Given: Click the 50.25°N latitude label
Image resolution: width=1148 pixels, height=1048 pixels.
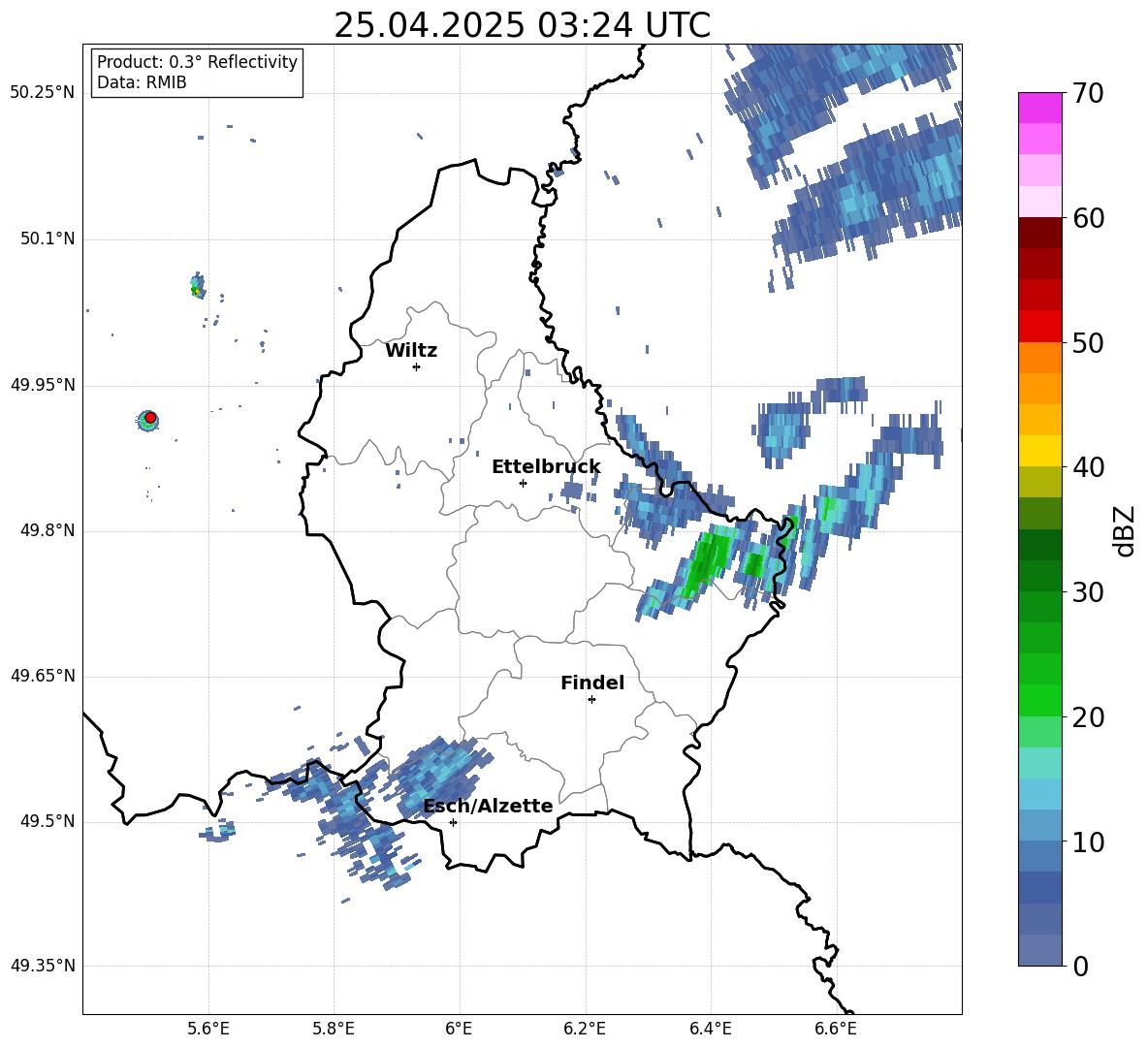Looking at the screenshot, I should [43, 93].
